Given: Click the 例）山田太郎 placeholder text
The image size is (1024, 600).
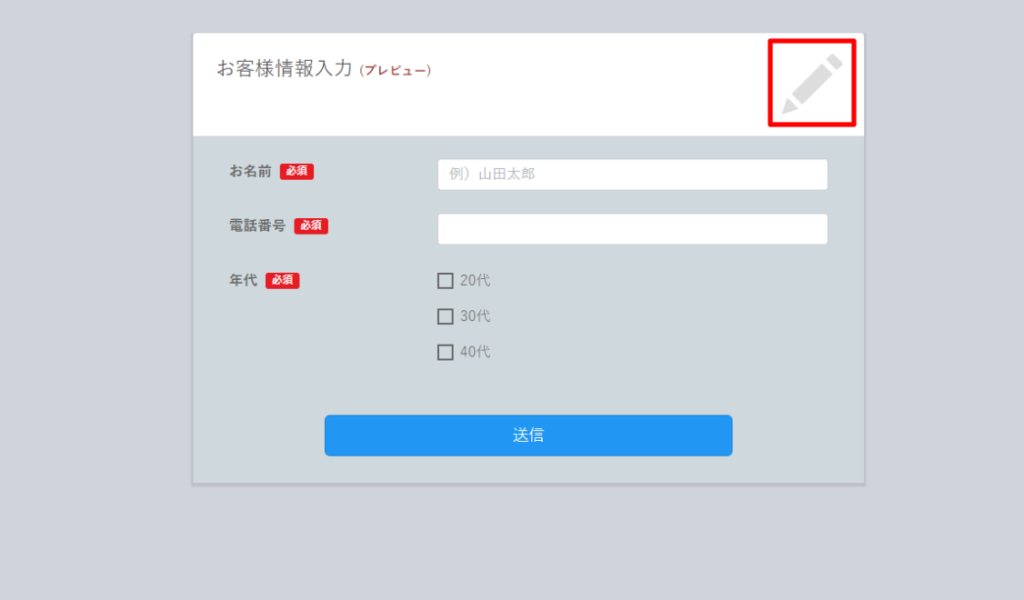Looking at the screenshot, I should click(492, 174).
